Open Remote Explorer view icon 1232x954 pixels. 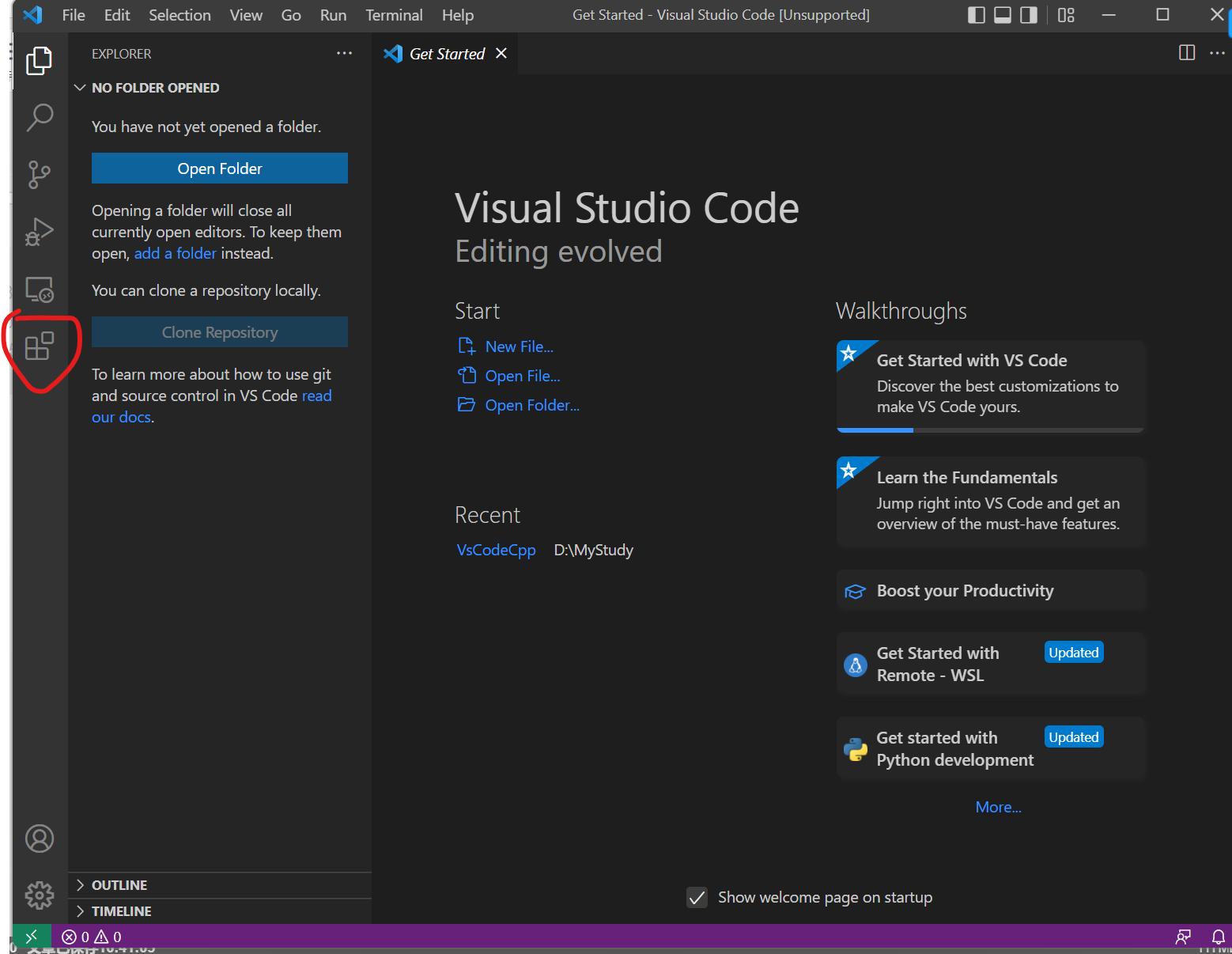click(x=39, y=290)
